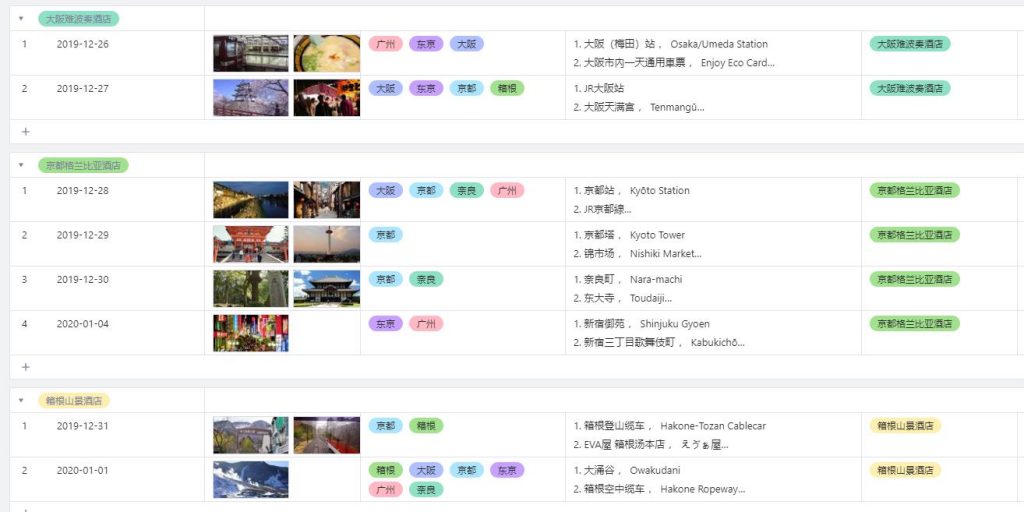
Task: Click the 京都格兰比亚酒店 group header label
Action: [84, 165]
